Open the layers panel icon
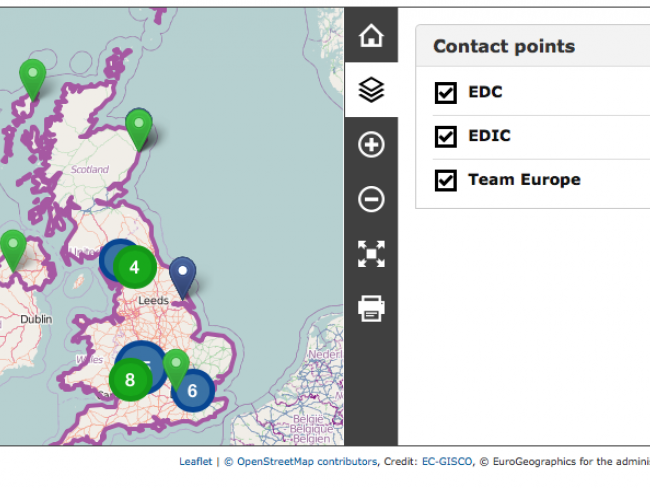650x488 pixels. pyautogui.click(x=371, y=90)
